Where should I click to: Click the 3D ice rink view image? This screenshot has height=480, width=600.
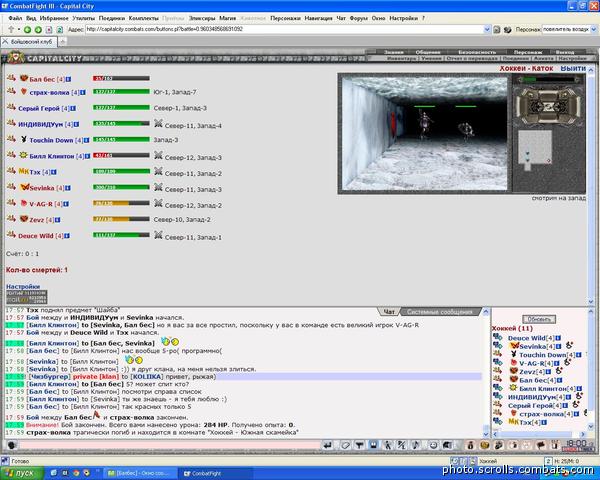click(424, 133)
